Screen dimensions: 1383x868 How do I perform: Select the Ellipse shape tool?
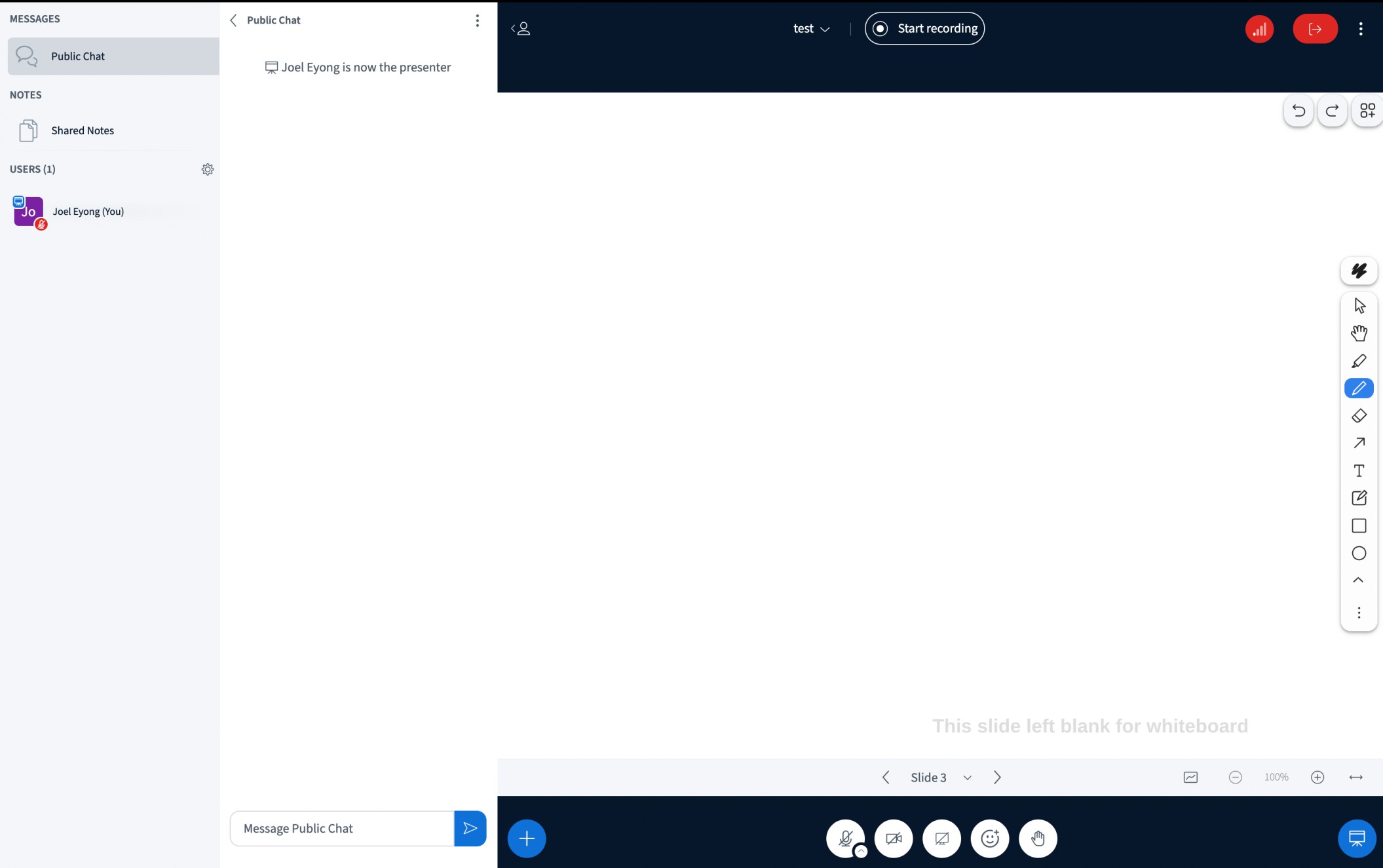(x=1359, y=554)
